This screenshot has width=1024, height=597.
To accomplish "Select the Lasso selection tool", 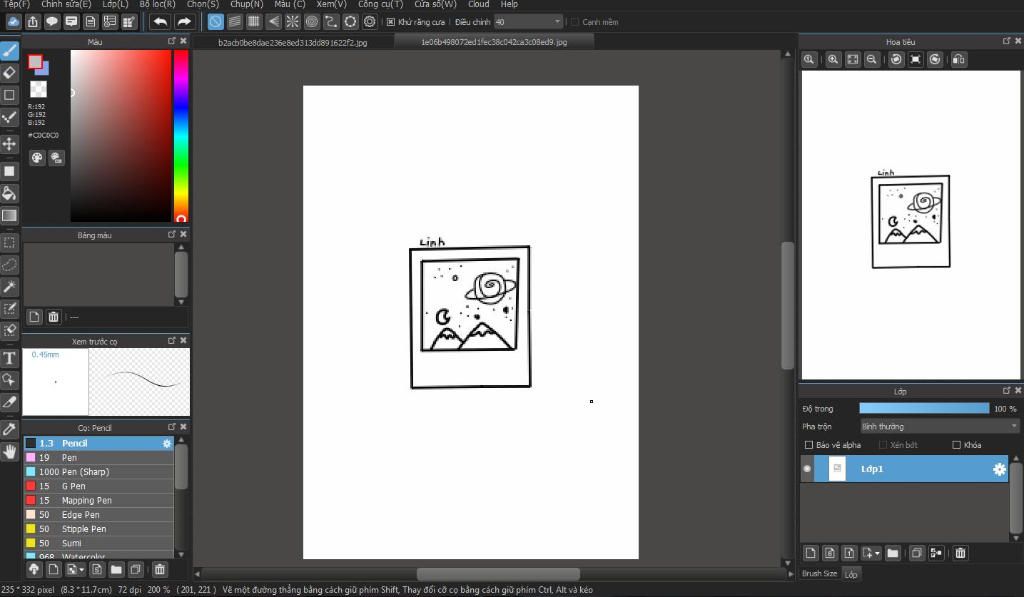I will (9, 265).
